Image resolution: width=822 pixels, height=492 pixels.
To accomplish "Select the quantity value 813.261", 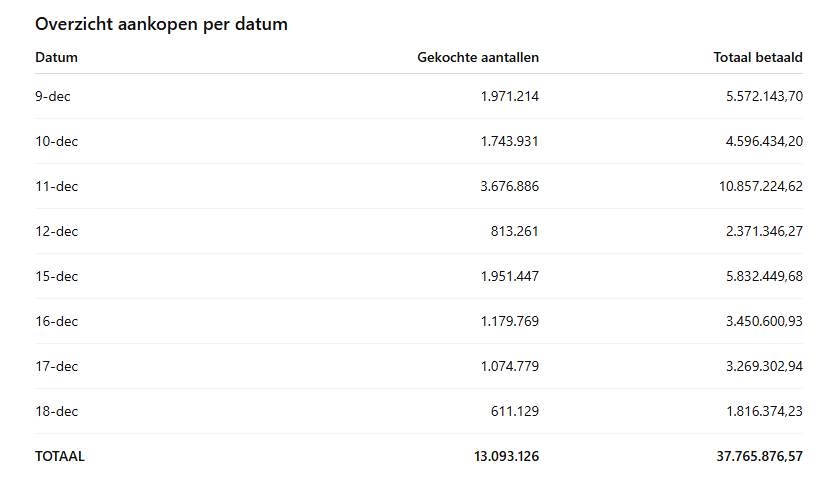I will (515, 231).
